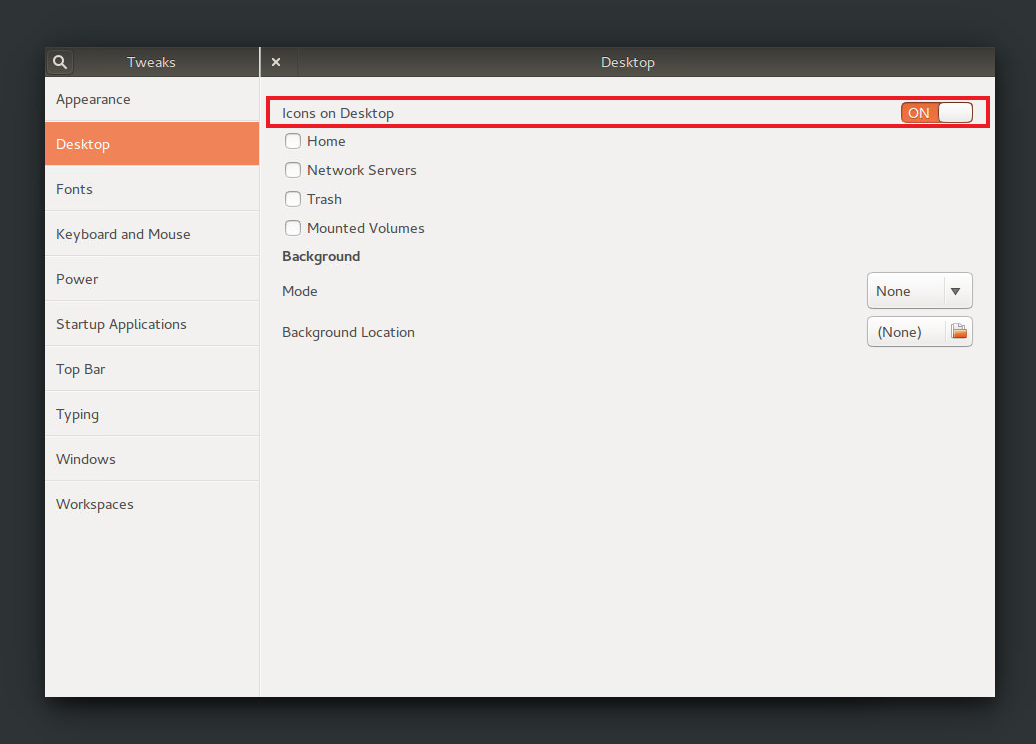Open the Workspaces section
1036x744 pixels.
[152, 503]
